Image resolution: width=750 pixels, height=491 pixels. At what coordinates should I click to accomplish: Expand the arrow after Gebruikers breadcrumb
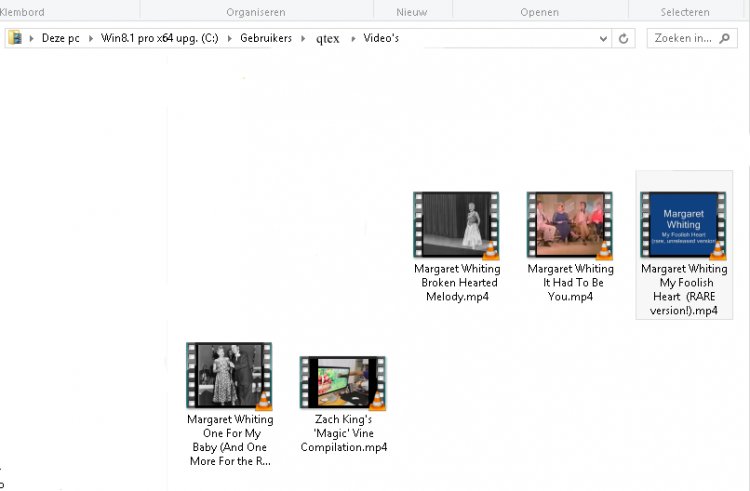click(305, 39)
